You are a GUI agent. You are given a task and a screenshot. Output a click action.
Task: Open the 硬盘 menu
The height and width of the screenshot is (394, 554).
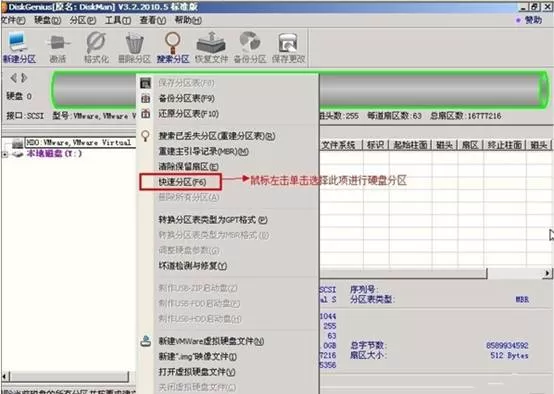[47, 20]
